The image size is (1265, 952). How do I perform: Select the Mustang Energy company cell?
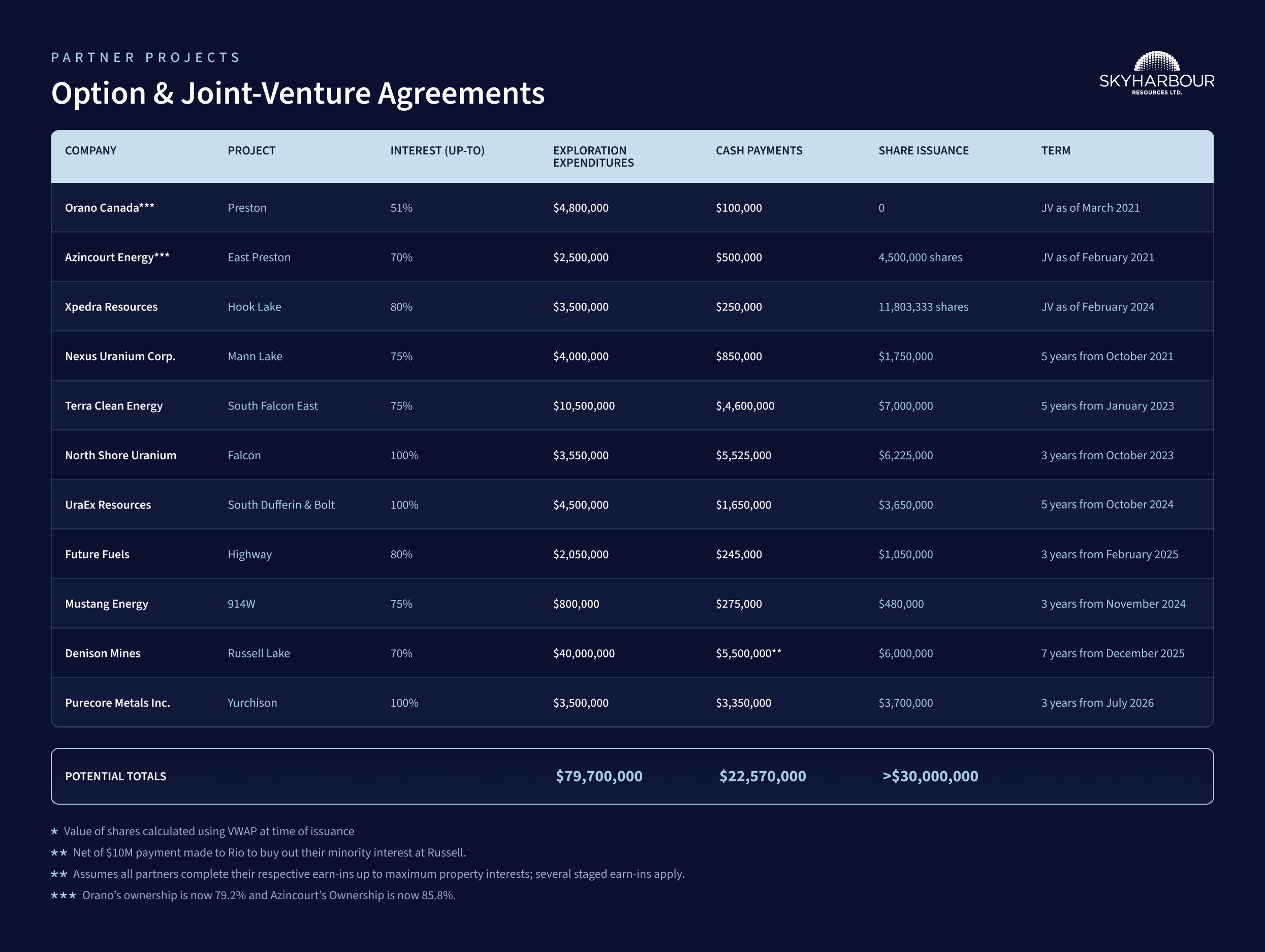click(106, 604)
